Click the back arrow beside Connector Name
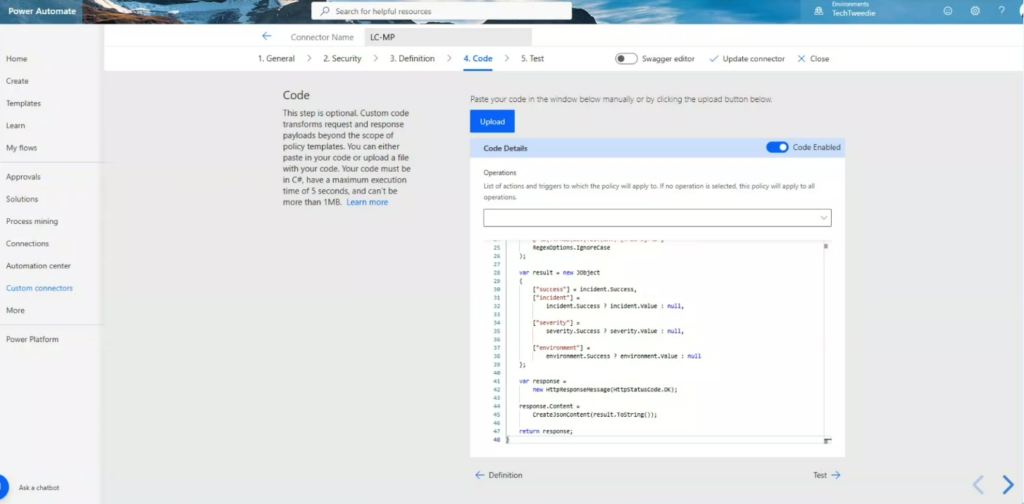 tap(266, 37)
